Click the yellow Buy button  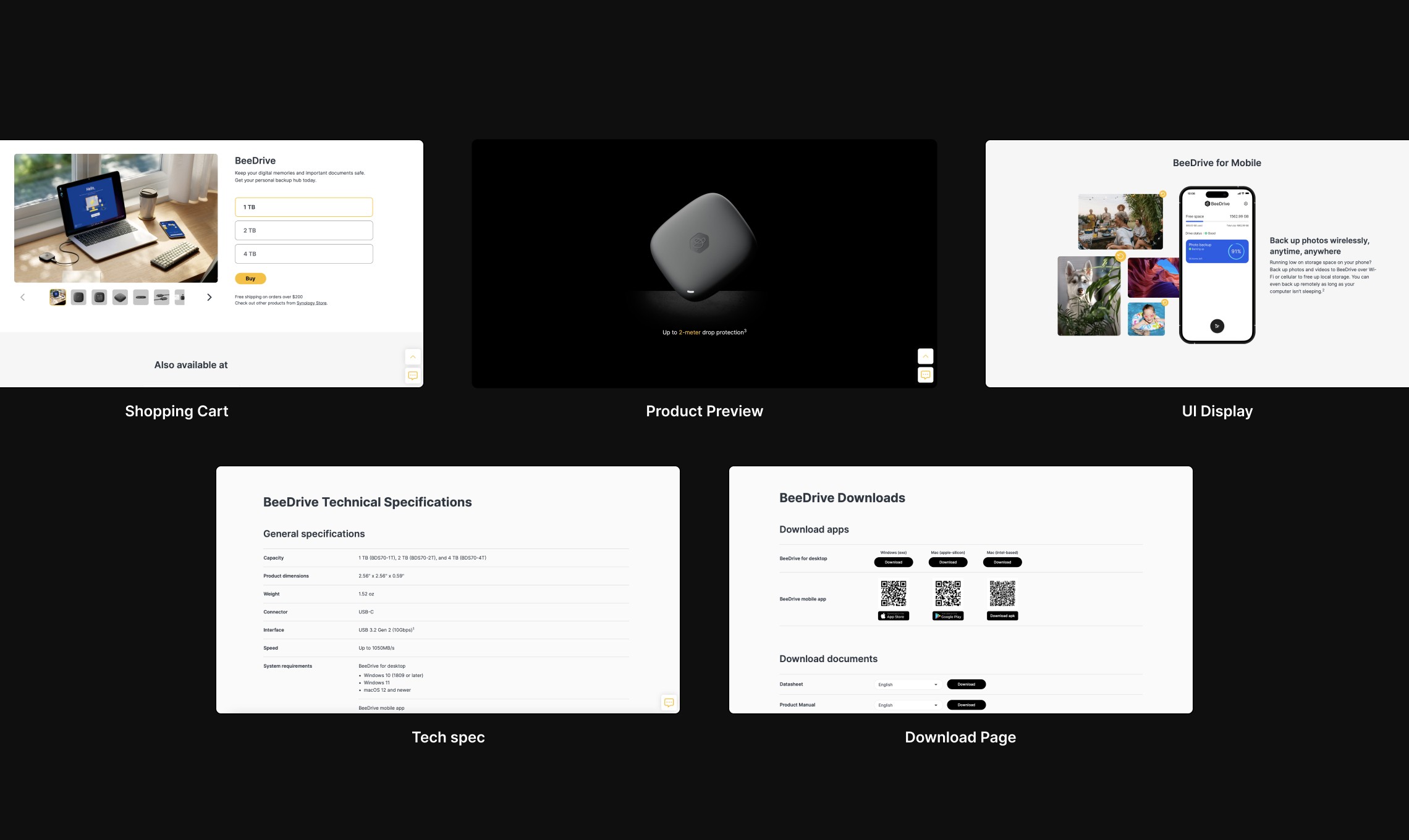point(250,279)
